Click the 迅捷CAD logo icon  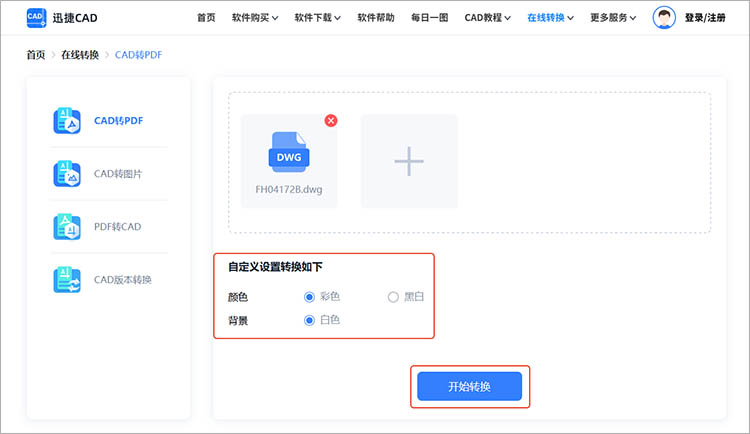point(36,18)
